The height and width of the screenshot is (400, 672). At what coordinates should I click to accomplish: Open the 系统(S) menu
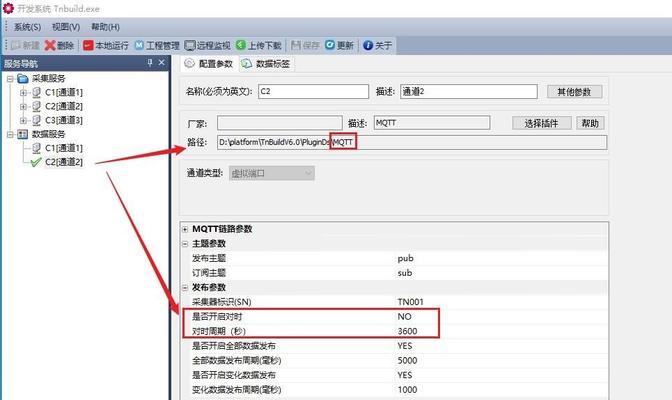pyautogui.click(x=27, y=27)
